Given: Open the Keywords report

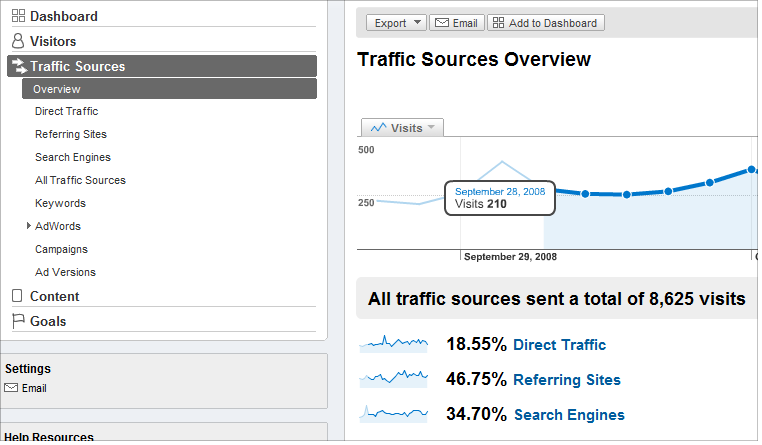Looking at the screenshot, I should (60, 204).
